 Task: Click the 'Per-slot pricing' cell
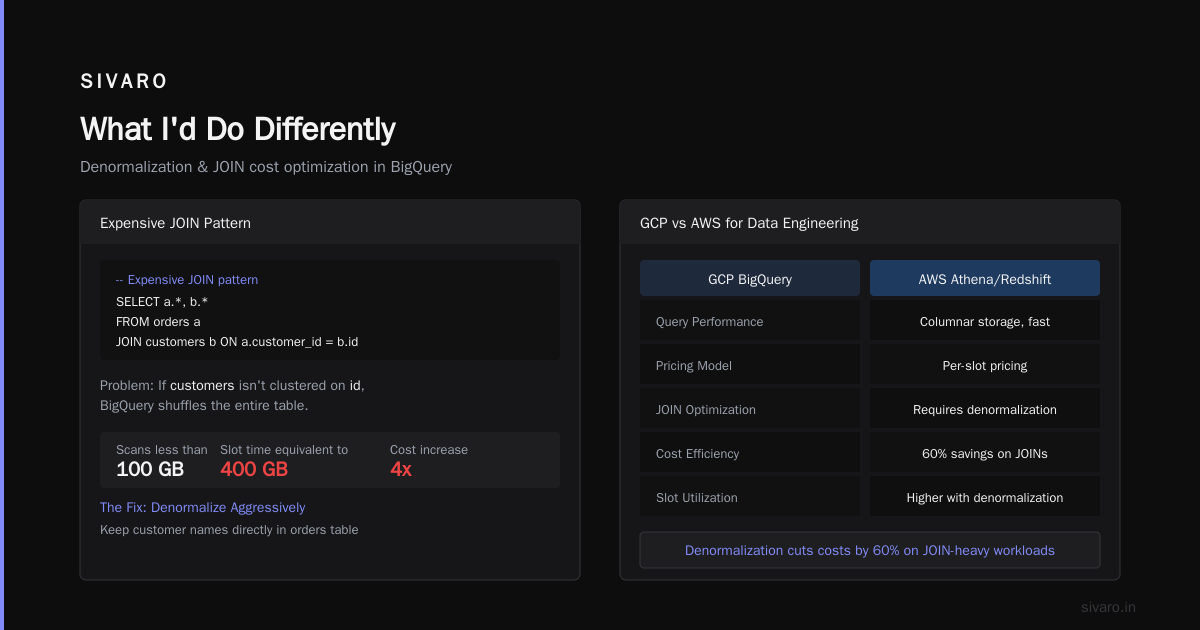click(x=985, y=366)
